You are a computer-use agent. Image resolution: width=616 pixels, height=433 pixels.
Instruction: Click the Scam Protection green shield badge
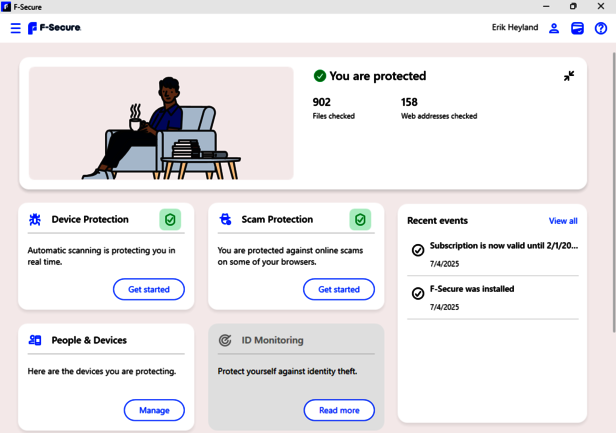click(360, 219)
